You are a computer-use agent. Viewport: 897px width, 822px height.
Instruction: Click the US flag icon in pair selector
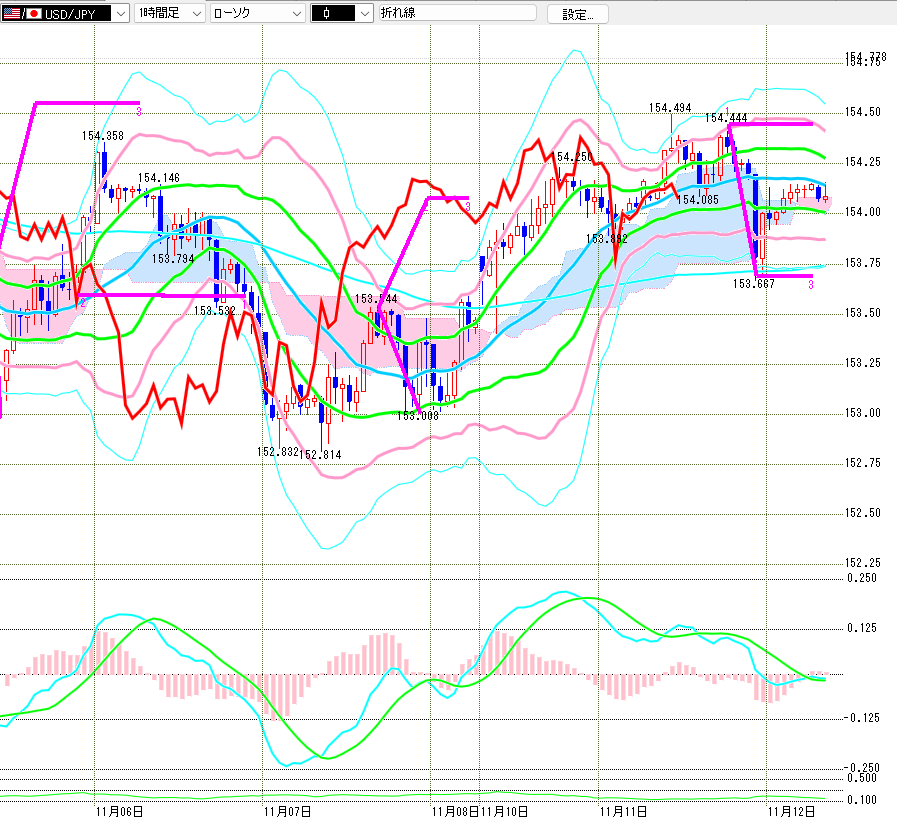12,14
